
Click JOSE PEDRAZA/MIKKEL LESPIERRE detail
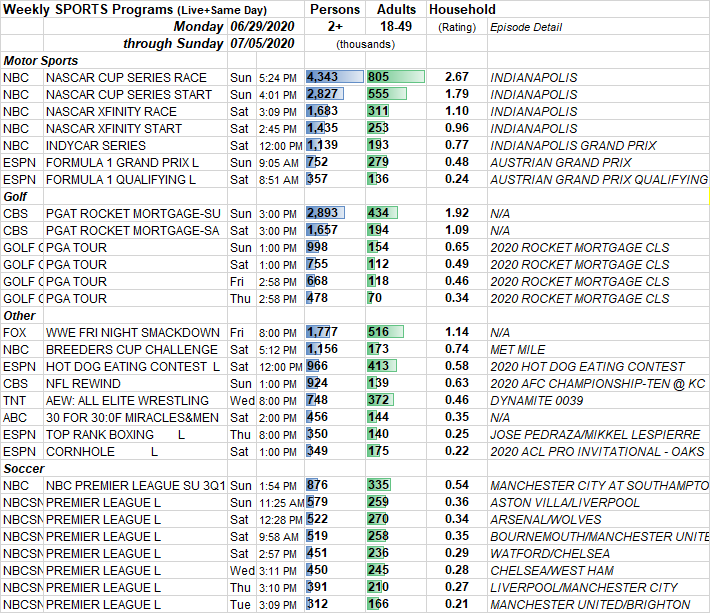595,435
